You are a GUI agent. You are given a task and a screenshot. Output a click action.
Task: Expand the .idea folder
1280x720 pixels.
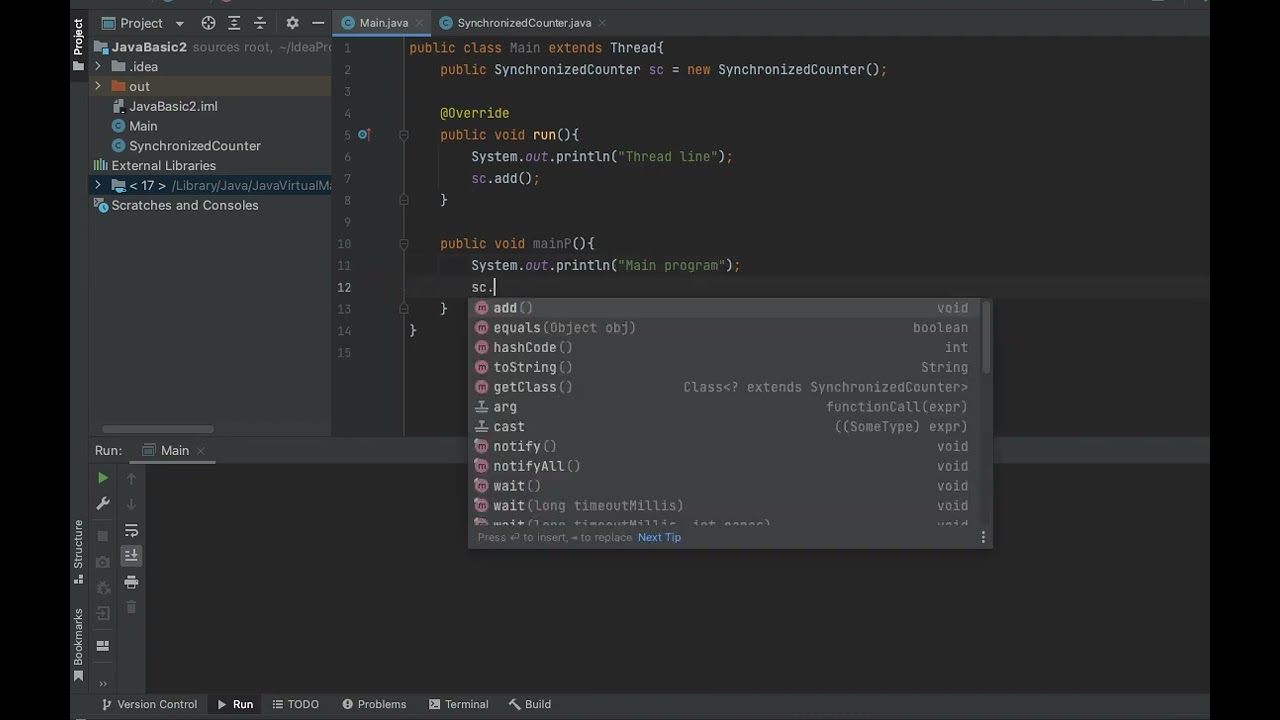98,67
